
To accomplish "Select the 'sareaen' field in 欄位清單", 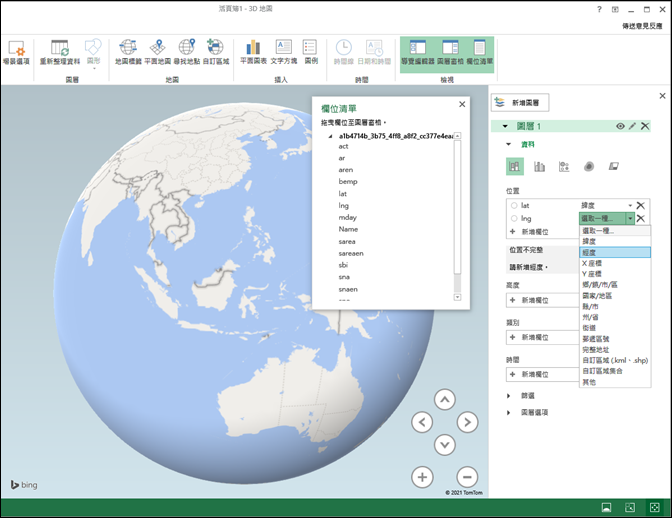I will (x=351, y=254).
